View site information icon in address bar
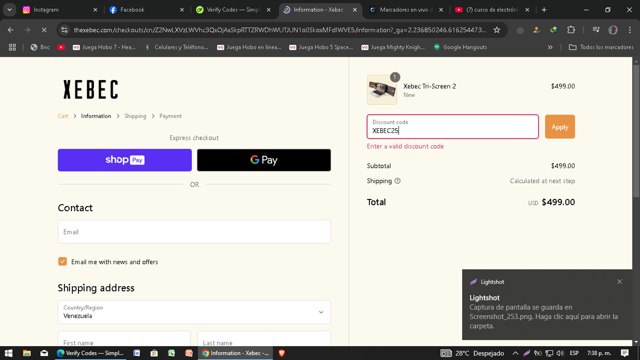The width and height of the screenshot is (640, 360). (x=64, y=30)
